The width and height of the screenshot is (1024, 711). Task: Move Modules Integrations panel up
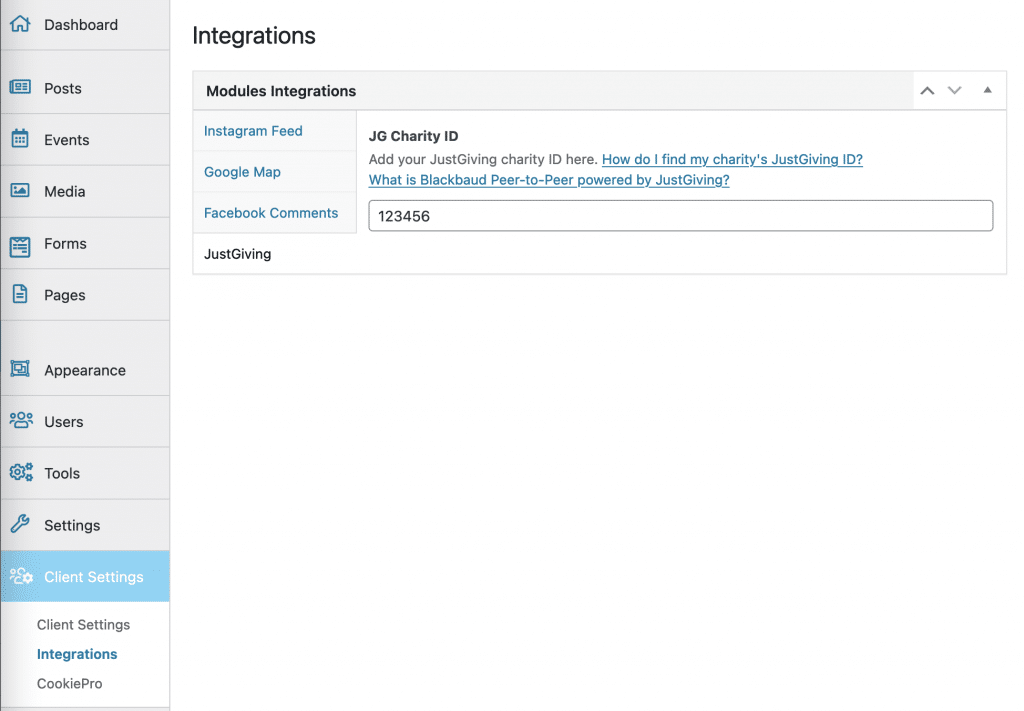pyautogui.click(x=927, y=91)
